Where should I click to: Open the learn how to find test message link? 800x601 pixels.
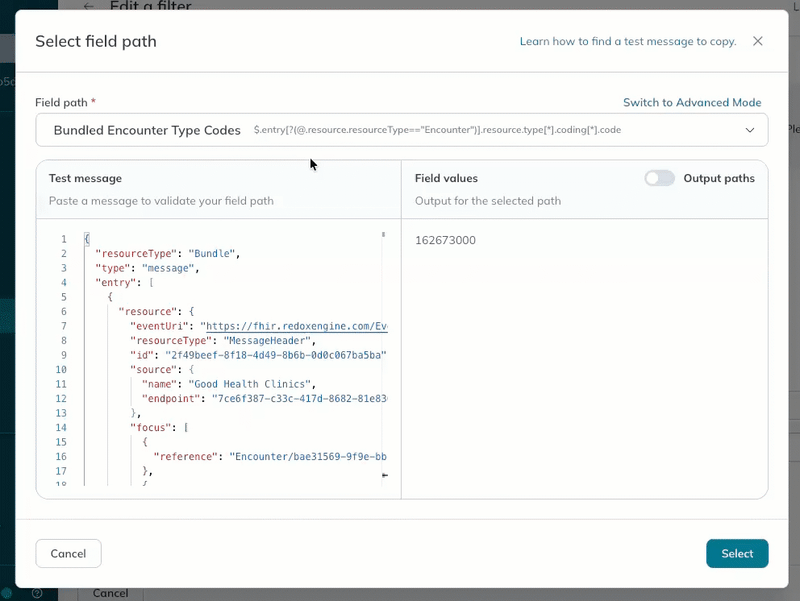[x=628, y=41]
